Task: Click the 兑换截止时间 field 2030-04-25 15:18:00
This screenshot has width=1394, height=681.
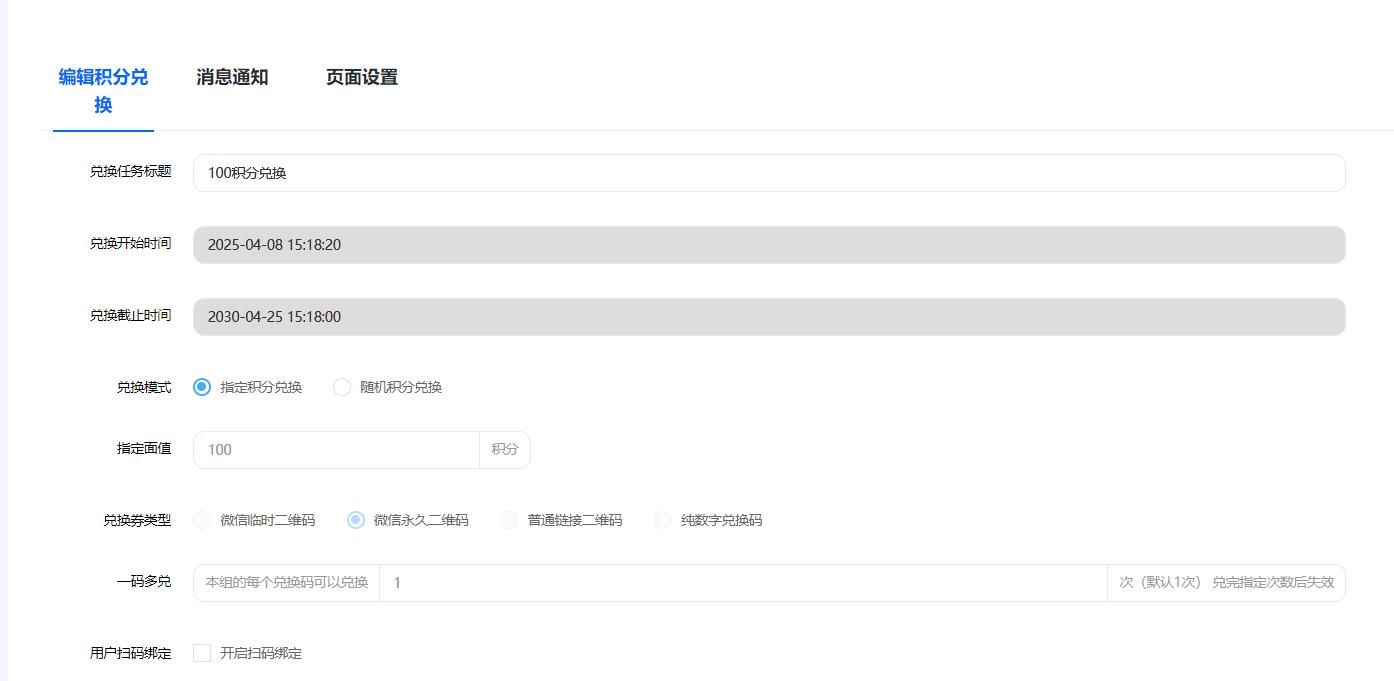Action: [x=769, y=317]
